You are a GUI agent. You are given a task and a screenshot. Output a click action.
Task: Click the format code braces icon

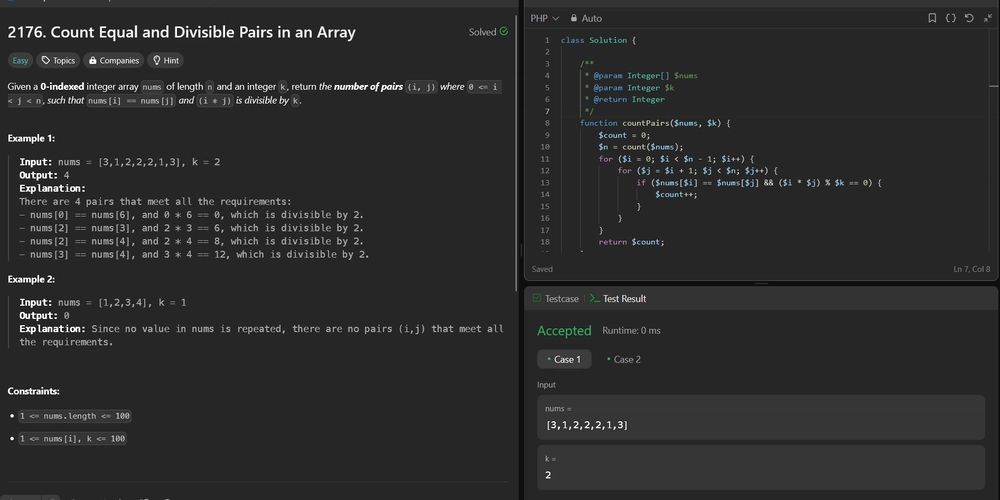tap(950, 18)
